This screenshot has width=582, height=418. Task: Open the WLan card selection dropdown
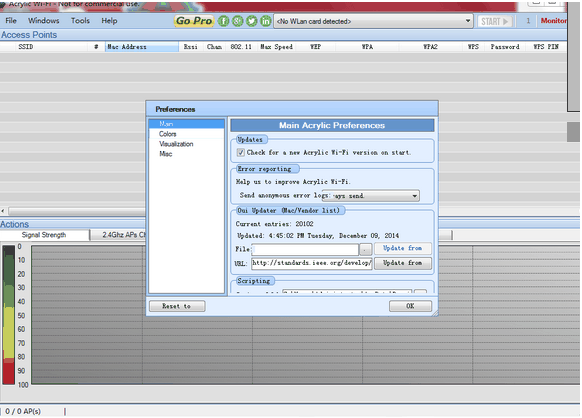click(373, 22)
